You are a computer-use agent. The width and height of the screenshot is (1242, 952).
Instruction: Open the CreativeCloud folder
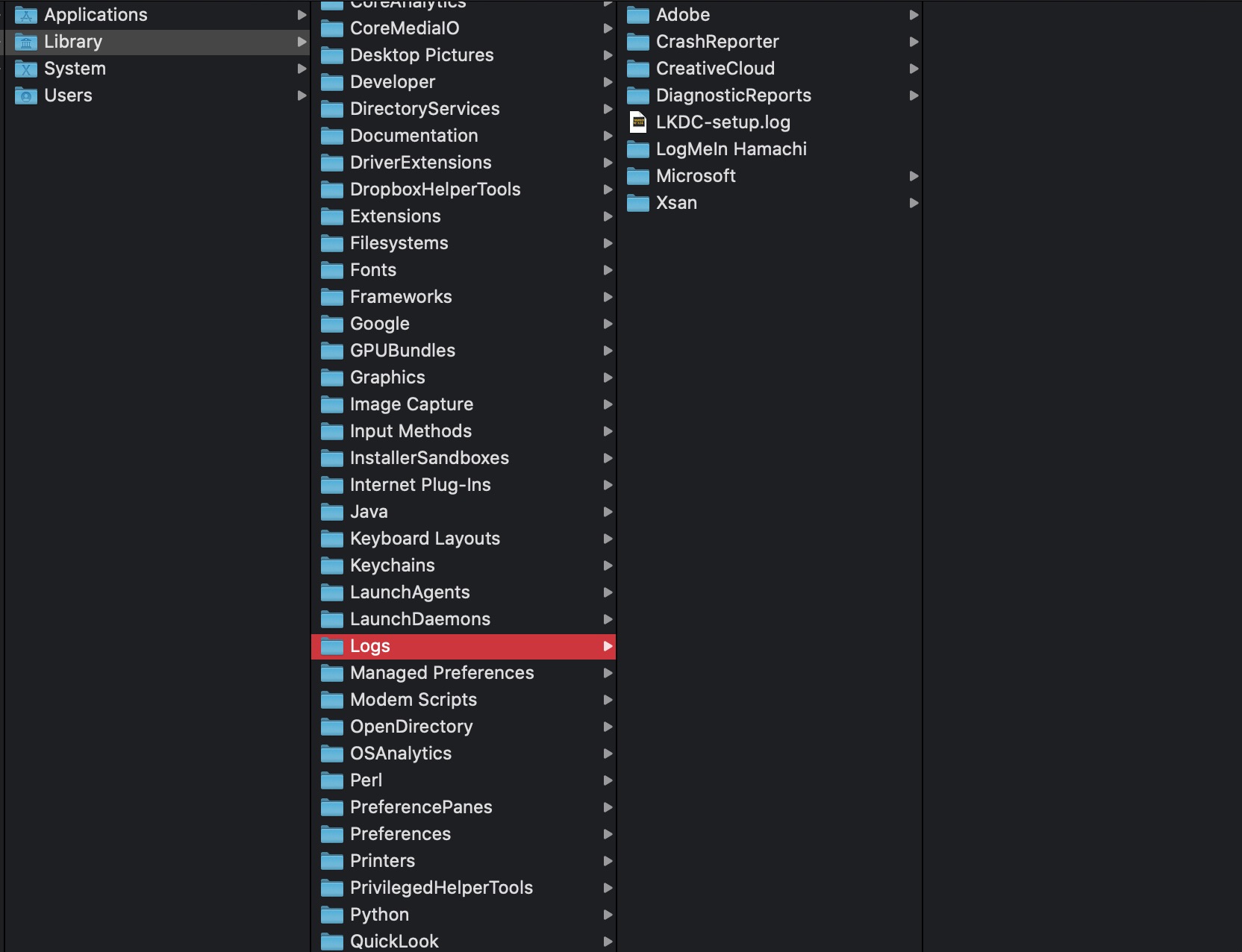click(714, 69)
